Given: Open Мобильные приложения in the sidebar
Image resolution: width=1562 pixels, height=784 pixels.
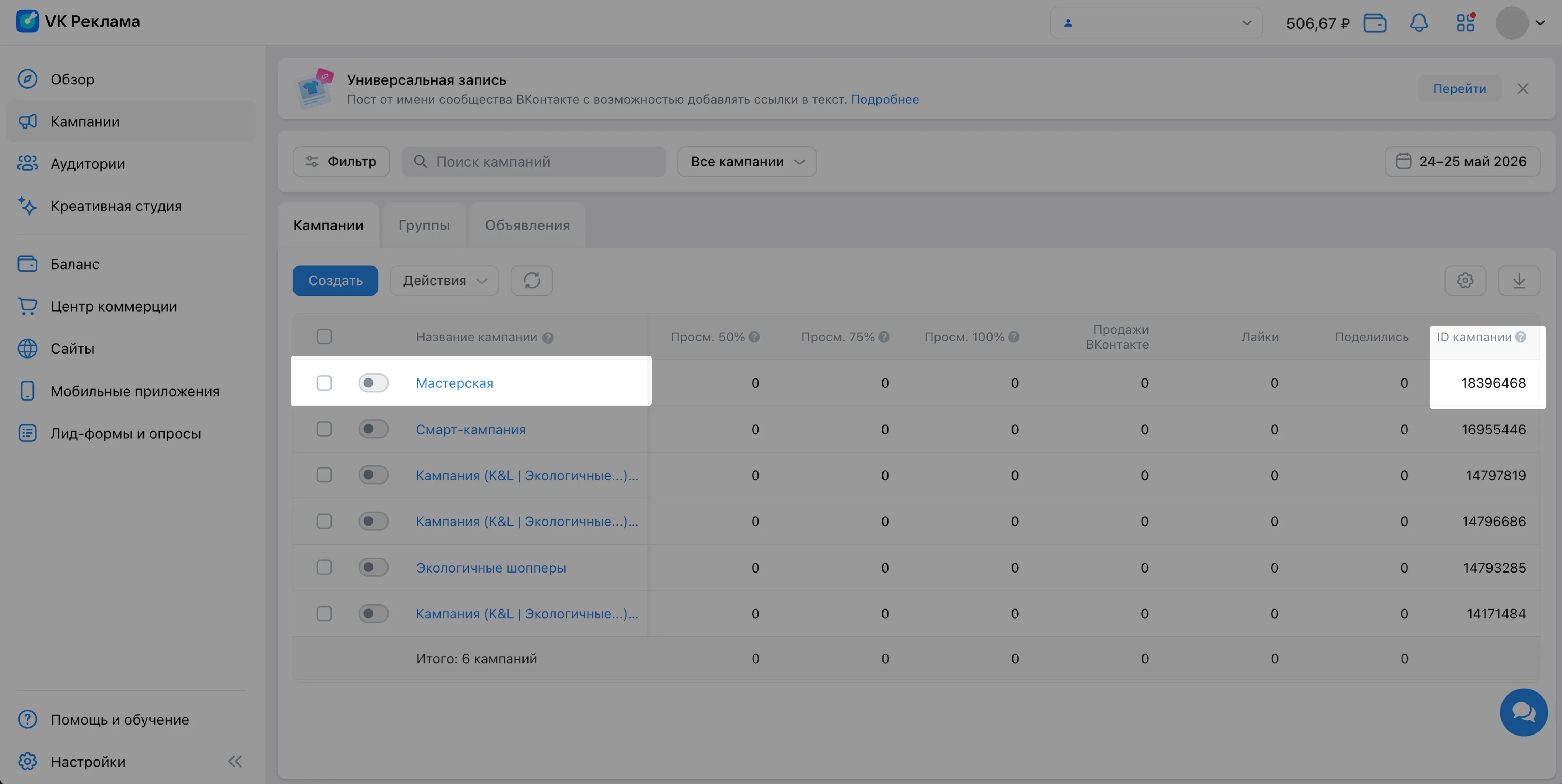Looking at the screenshot, I should [131, 392].
